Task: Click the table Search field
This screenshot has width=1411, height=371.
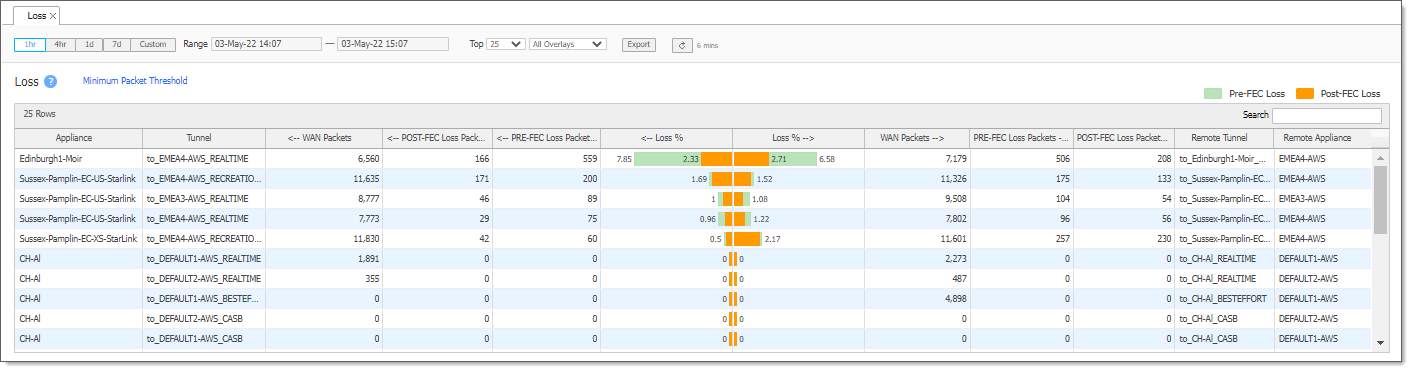Action: [x=1326, y=115]
